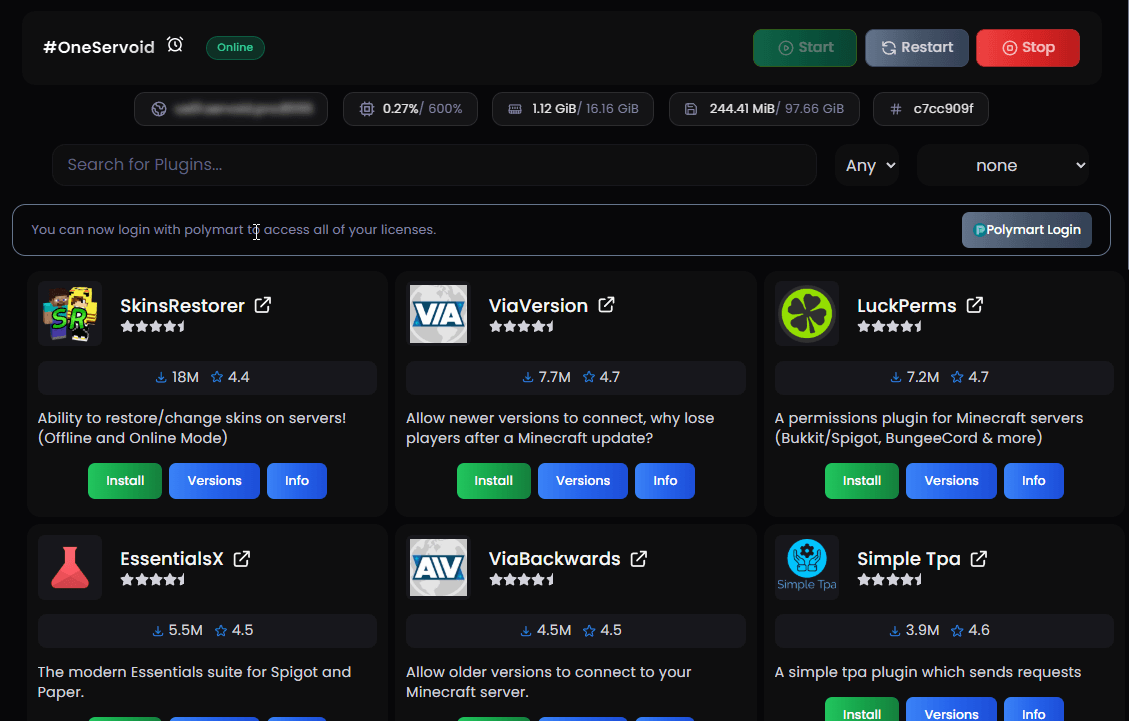The height and width of the screenshot is (721, 1129).
Task: Open the 'Any' filter dropdown
Action: tap(866, 164)
